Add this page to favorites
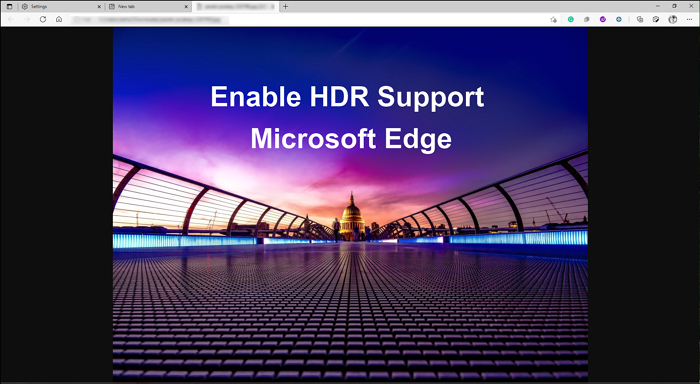Screen dimensions: 700x384 click(554, 19)
